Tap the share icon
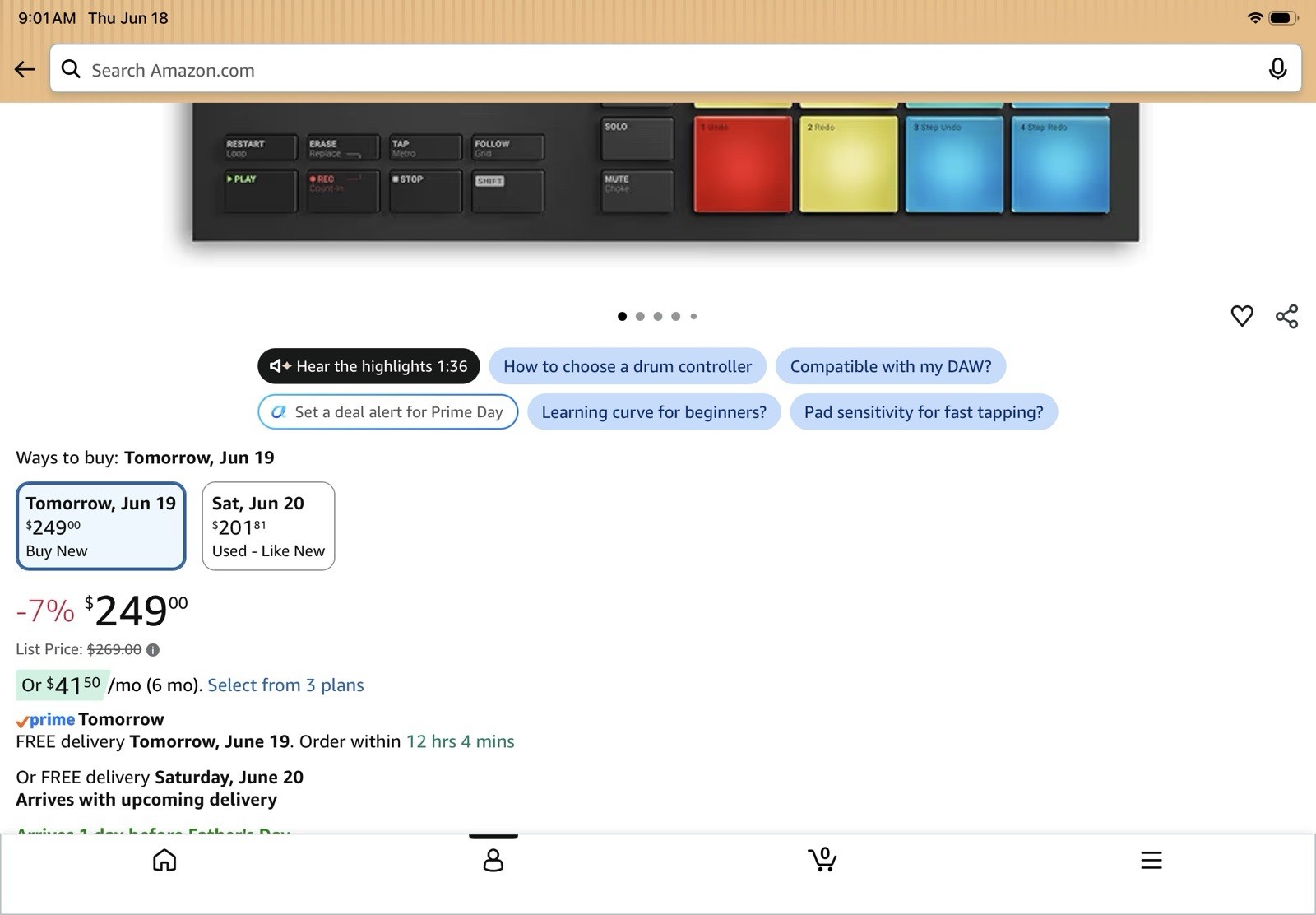The height and width of the screenshot is (915, 1316). pyautogui.click(x=1287, y=316)
